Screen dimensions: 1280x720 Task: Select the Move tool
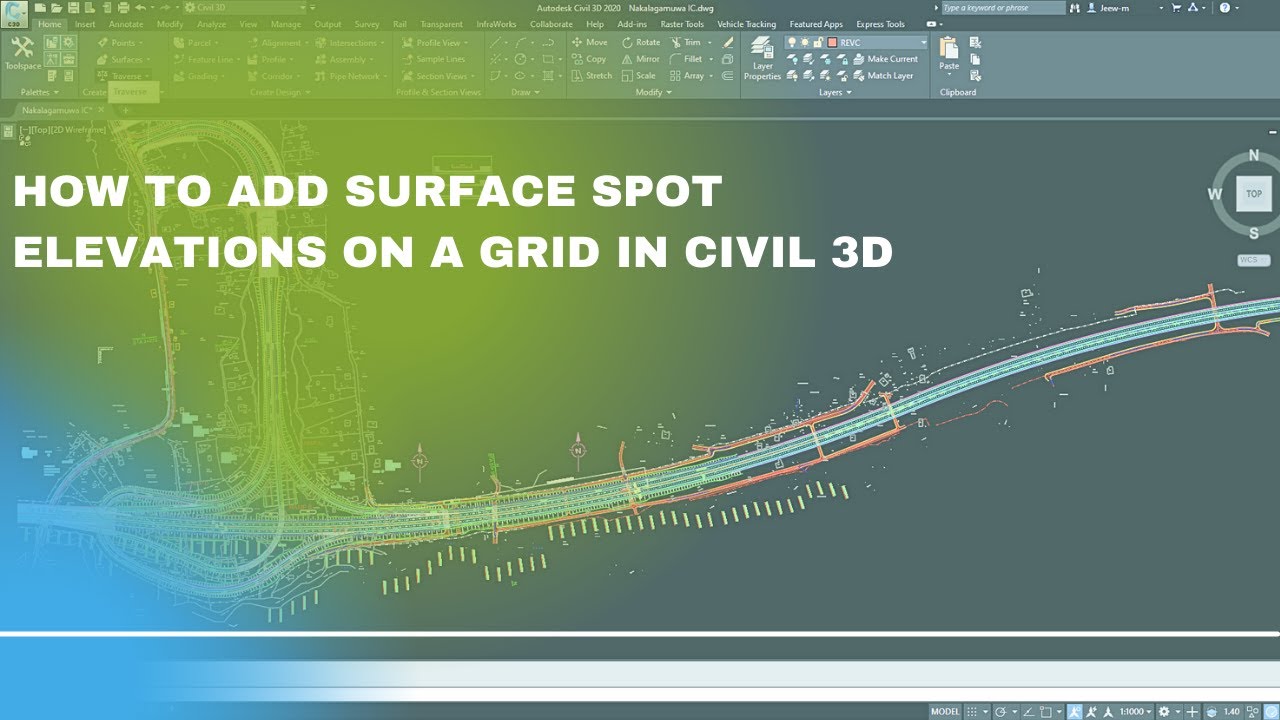pos(589,43)
